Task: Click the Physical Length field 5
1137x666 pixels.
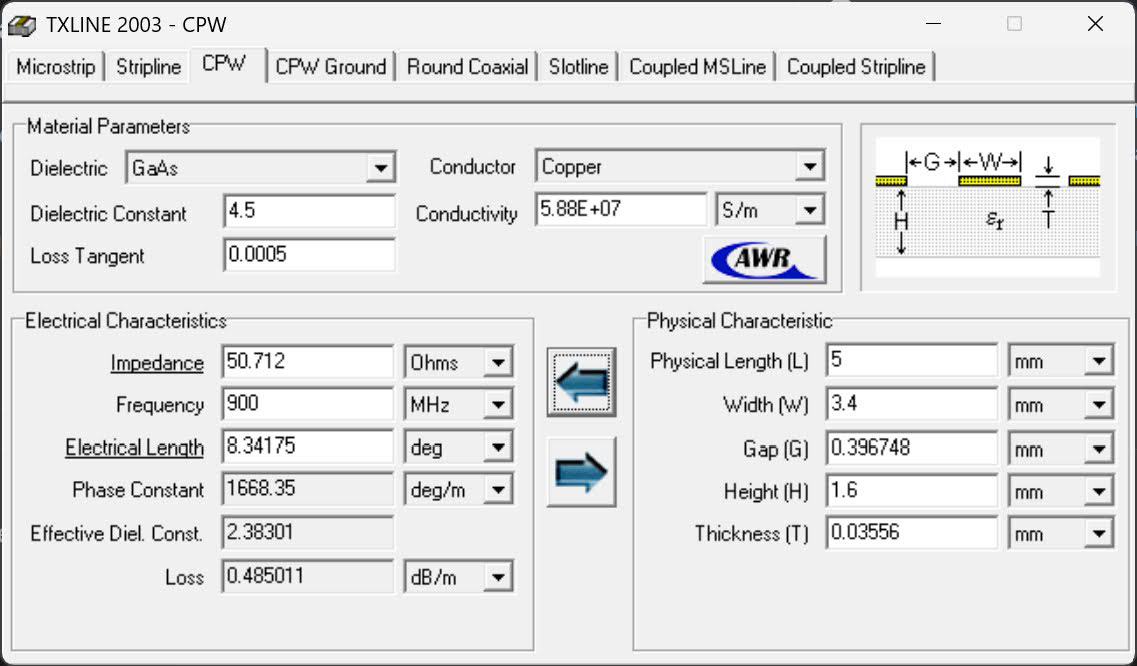Action: click(911, 361)
